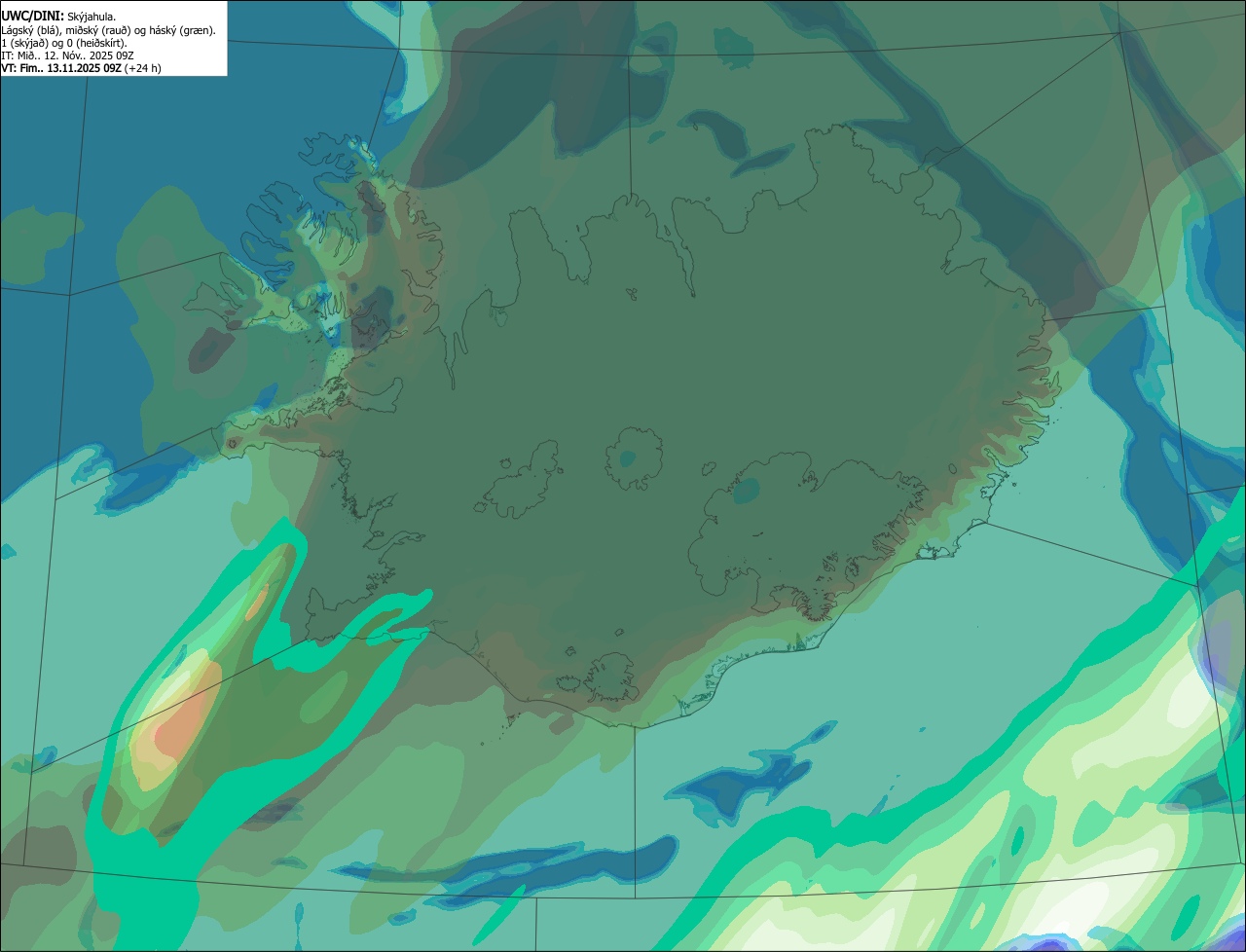Image resolution: width=1246 pixels, height=952 pixels.
Task: Click the "0 (heiðskírt)." legend text
Action: (x=96, y=43)
